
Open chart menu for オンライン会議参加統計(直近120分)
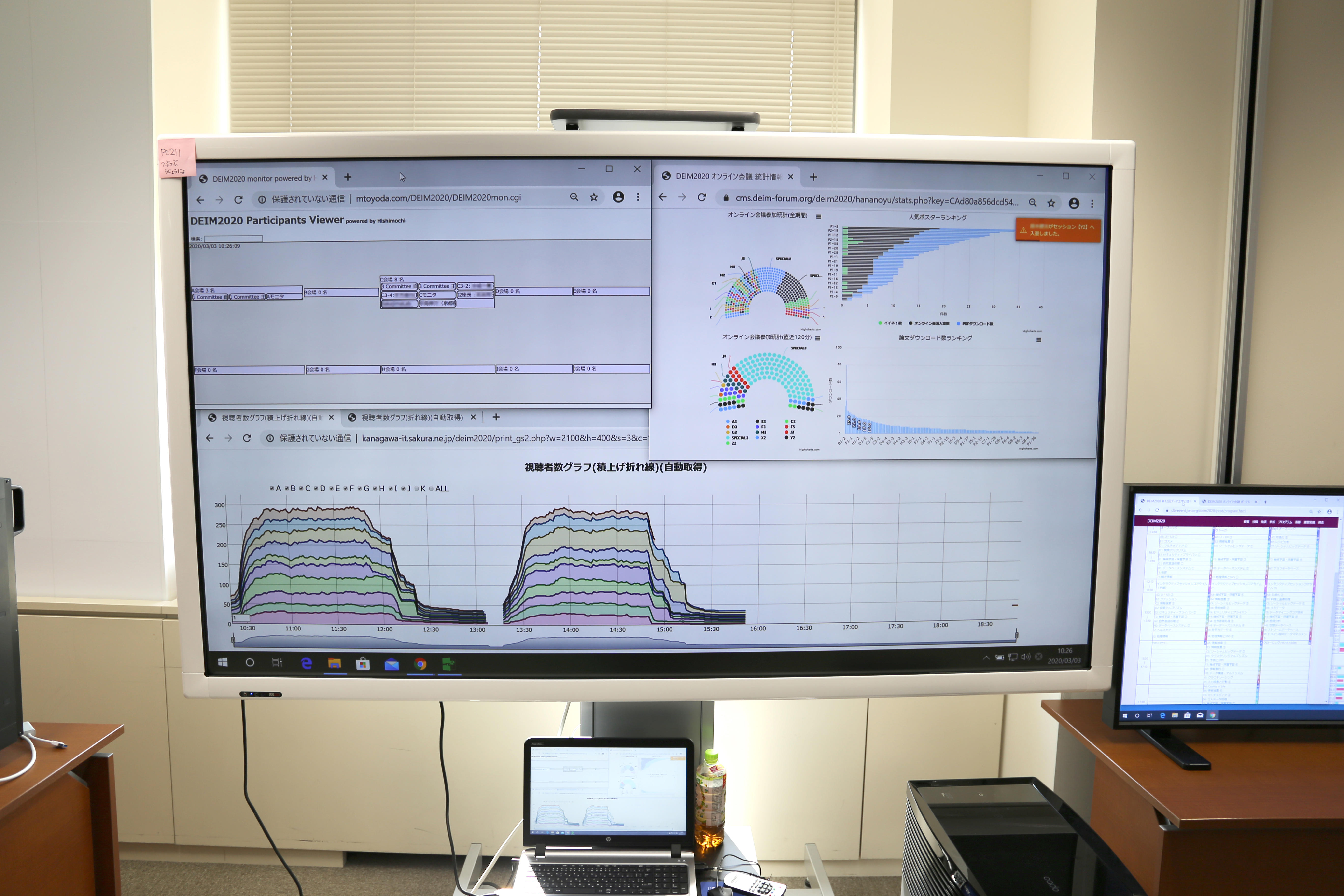(818, 338)
